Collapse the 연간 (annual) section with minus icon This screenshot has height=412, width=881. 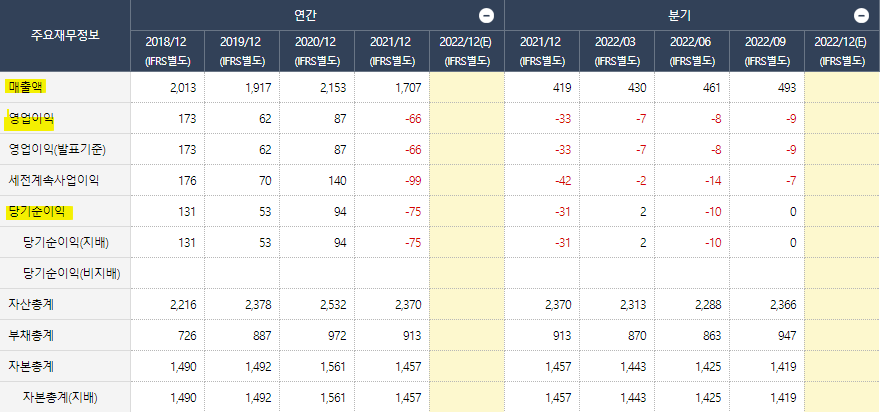487,16
